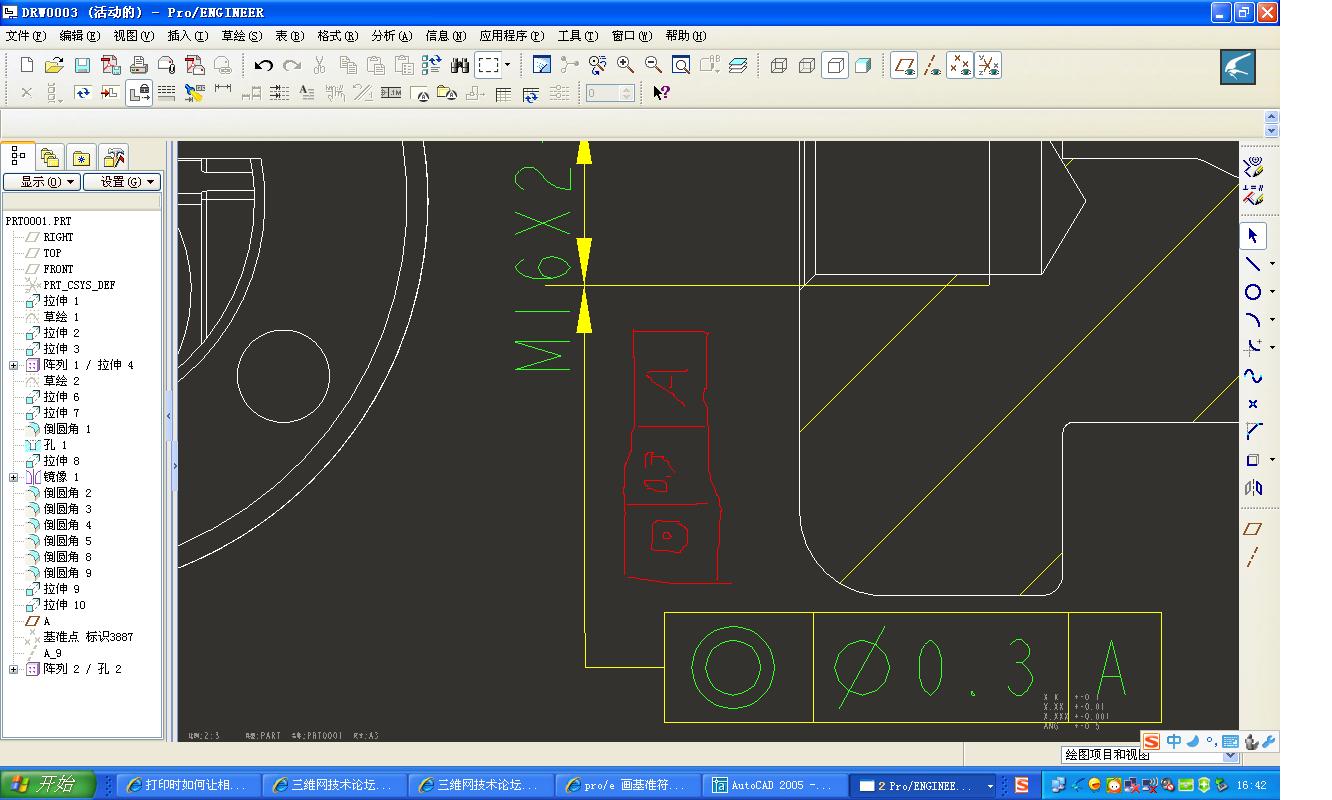Select the arrow pointer tool
The image size is (1332, 800).
[1253, 236]
